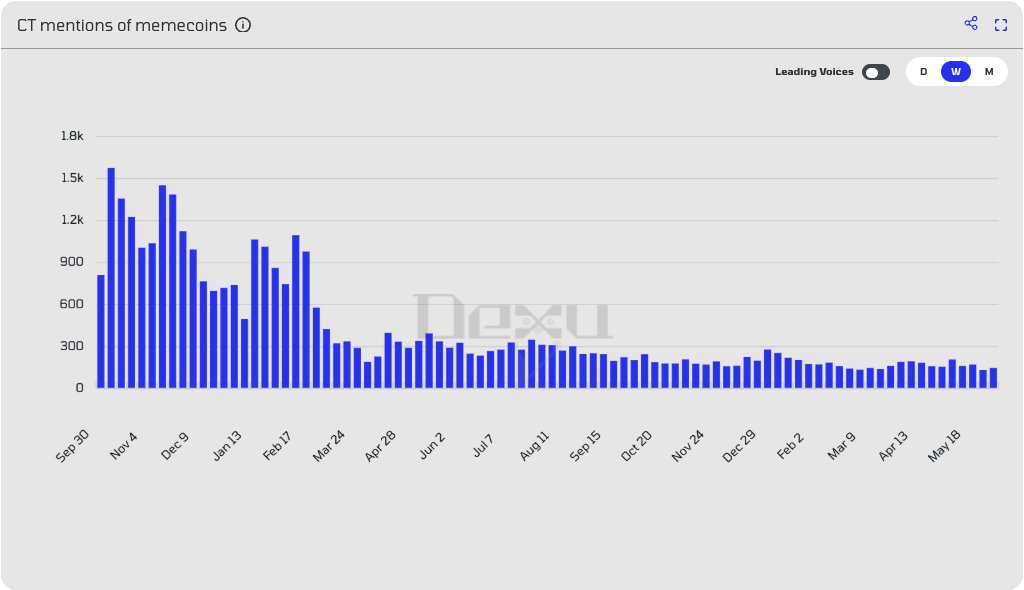
Task: Click the 'Aug 11' x-axis label
Action: click(534, 446)
